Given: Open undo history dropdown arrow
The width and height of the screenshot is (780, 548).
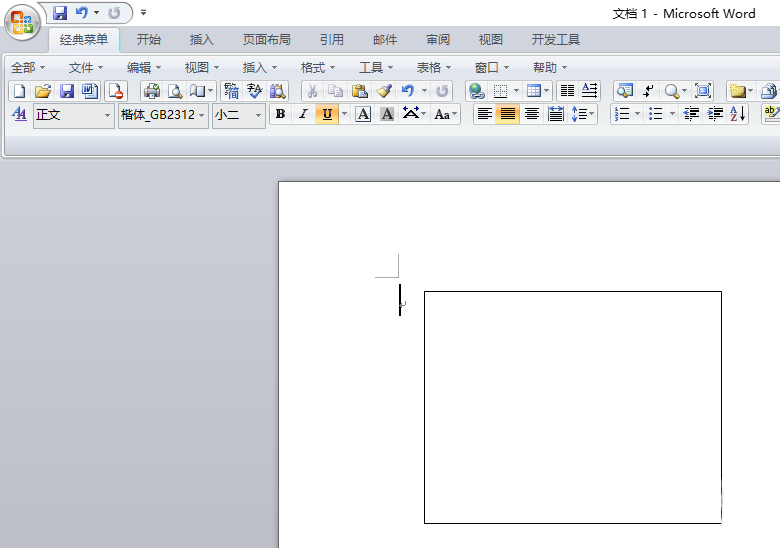Looking at the screenshot, I should pos(424,91).
